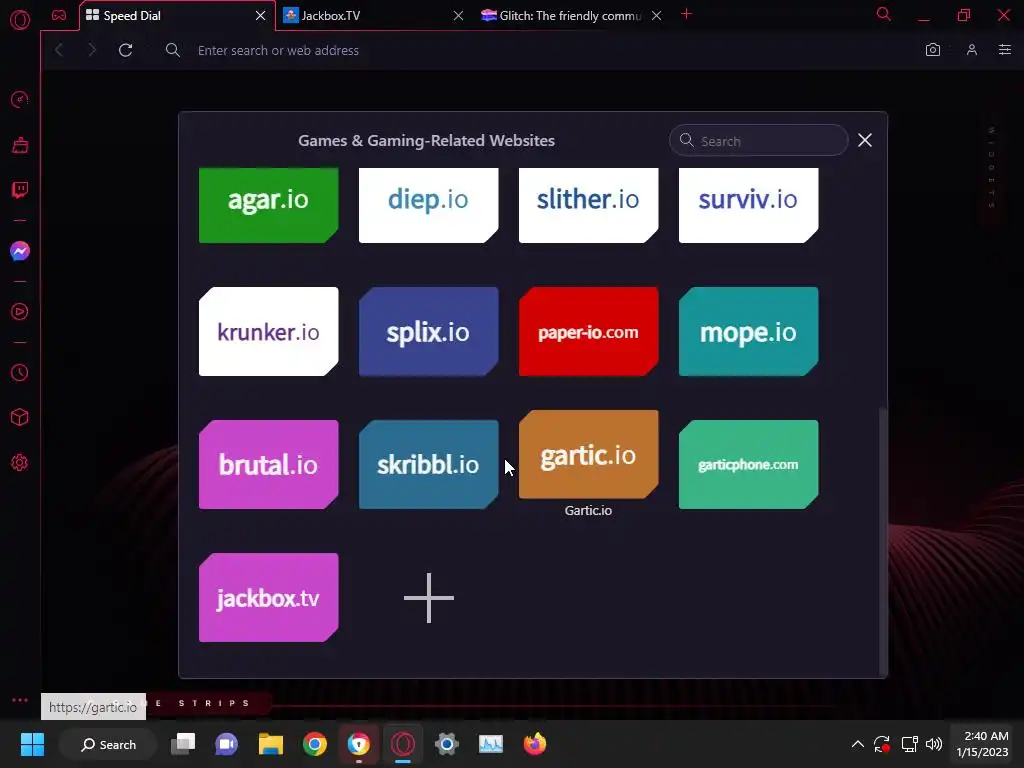Search open tabs magnifier icon
Screen dimensions: 1024x768
884,14
